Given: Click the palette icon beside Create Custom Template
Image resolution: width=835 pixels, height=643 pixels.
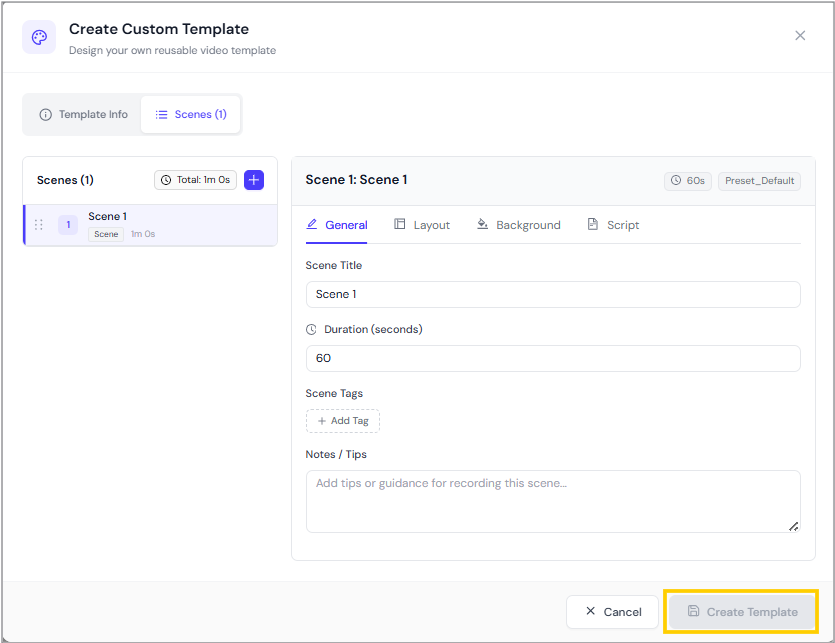Looking at the screenshot, I should 39,38.
